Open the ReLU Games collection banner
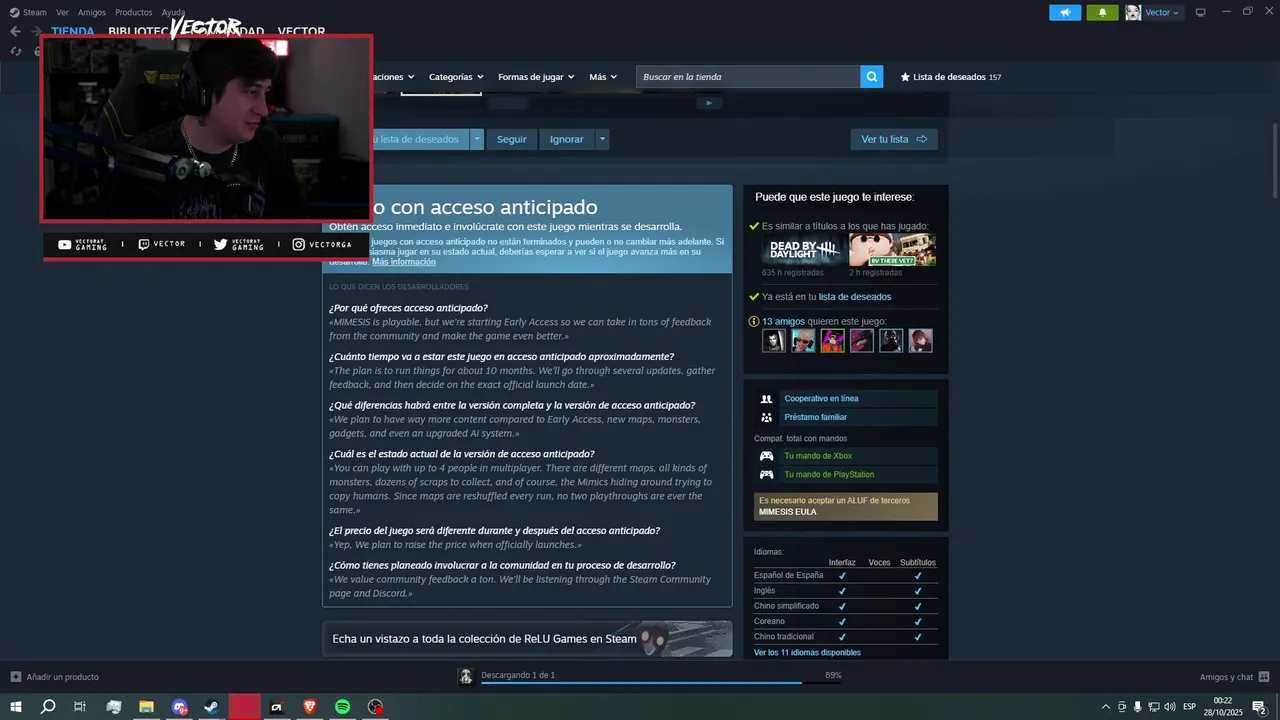 pos(527,638)
